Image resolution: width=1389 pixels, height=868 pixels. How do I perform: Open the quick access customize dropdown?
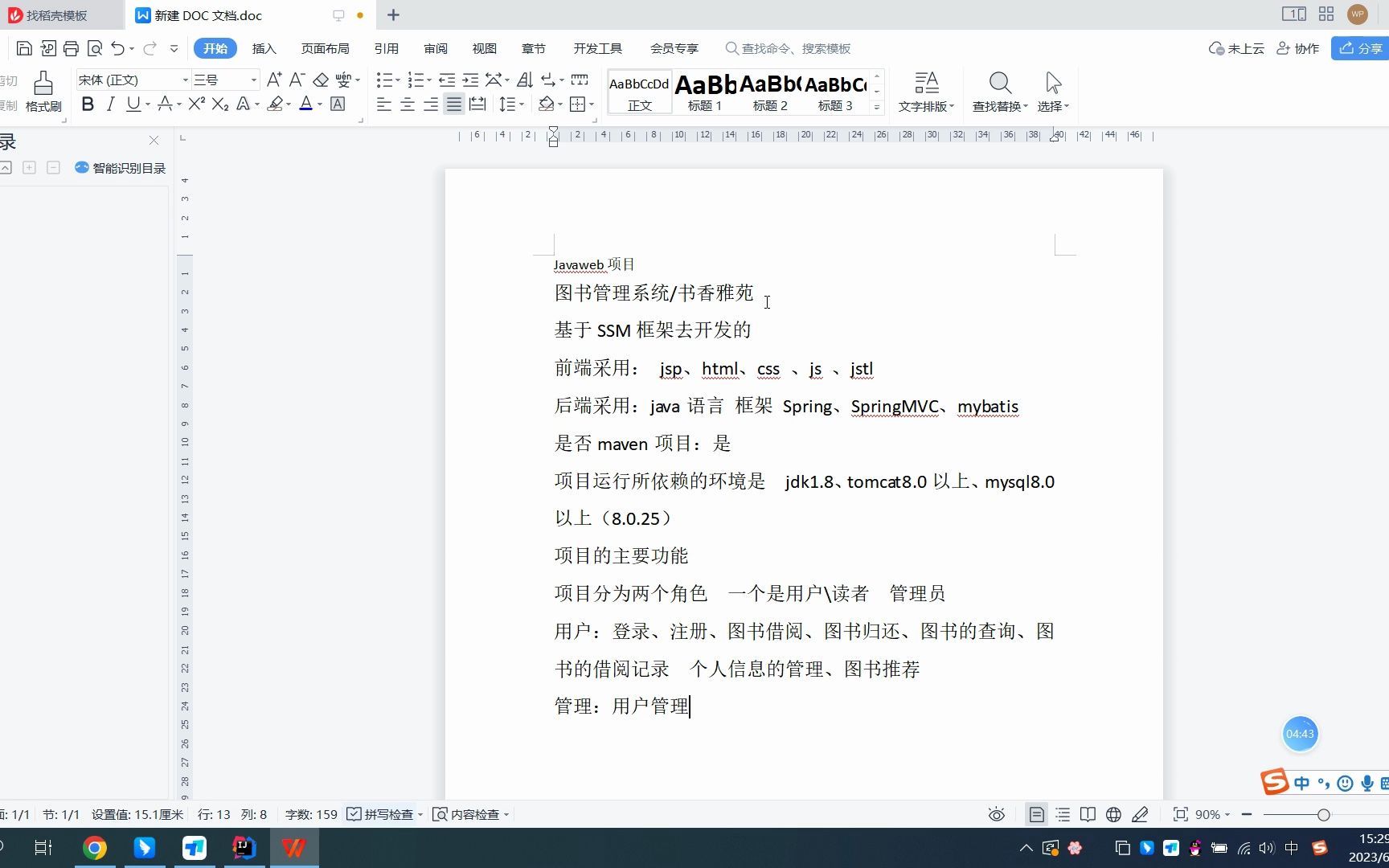coord(174,49)
